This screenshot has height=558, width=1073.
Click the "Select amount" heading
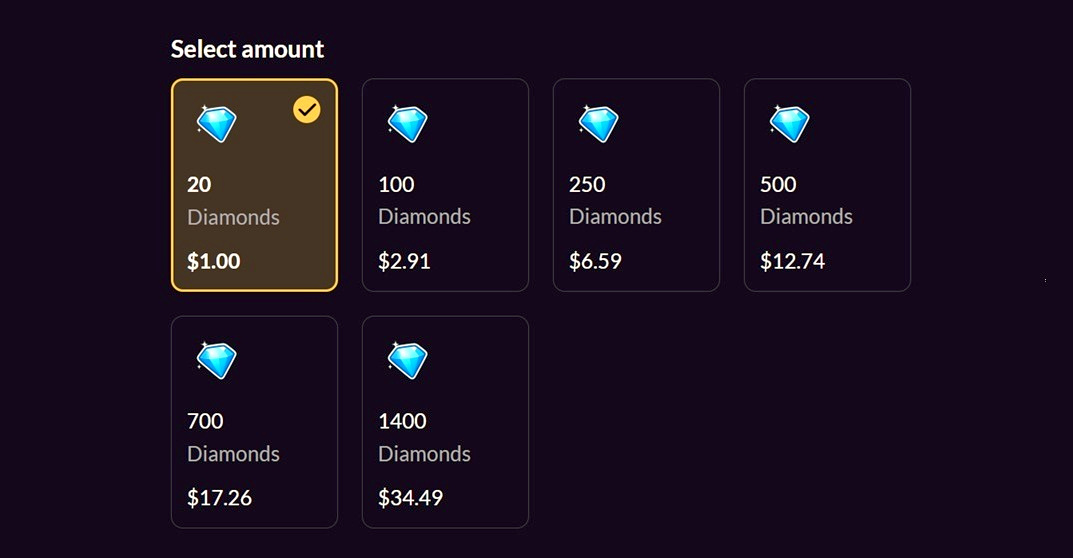pyautogui.click(x=247, y=49)
